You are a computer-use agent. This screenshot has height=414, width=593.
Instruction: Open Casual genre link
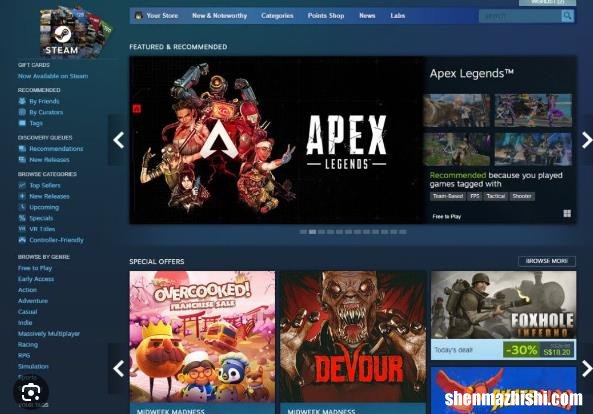coord(27,312)
